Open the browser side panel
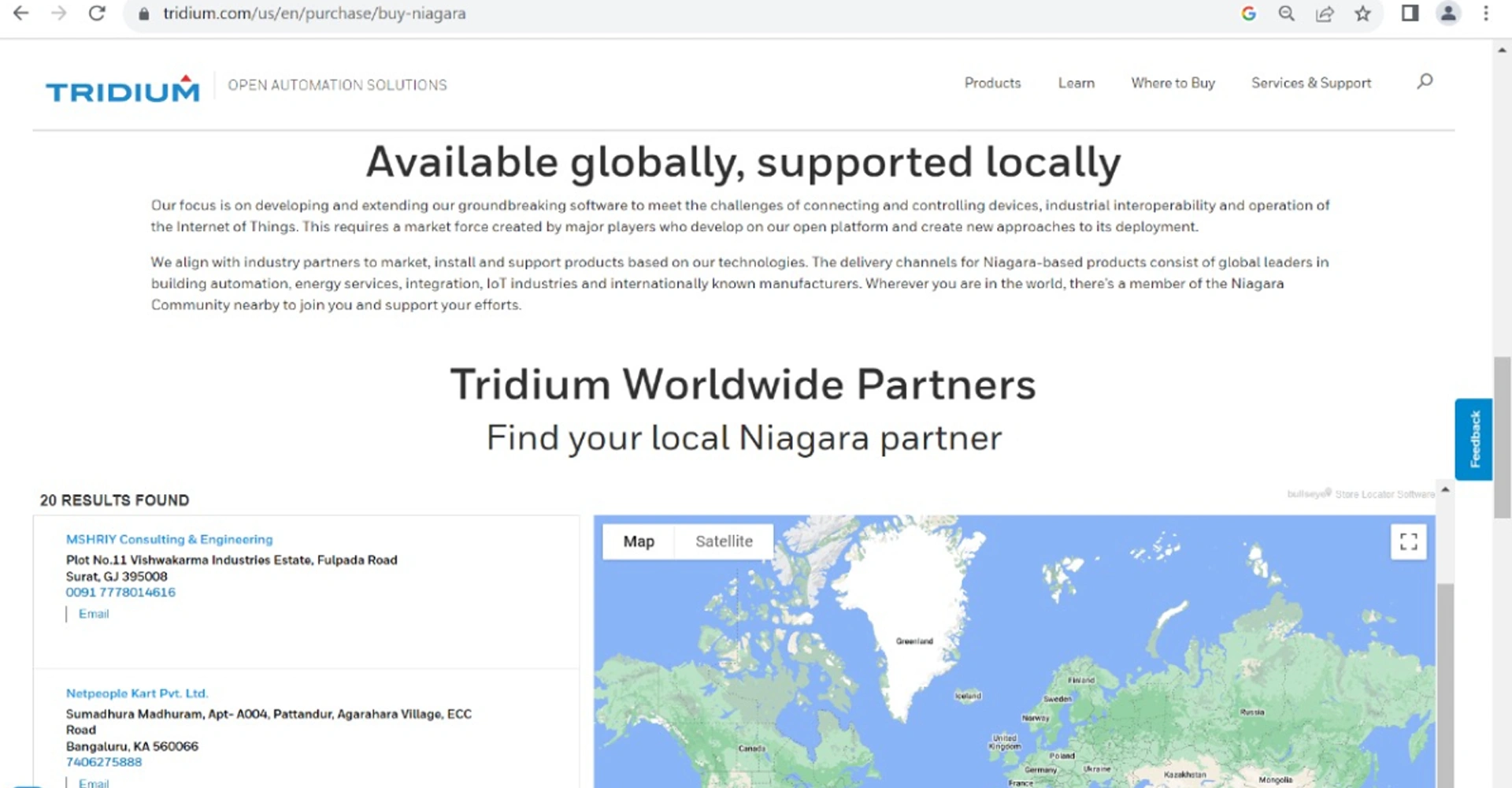This screenshot has width=1512, height=788. pyautogui.click(x=1410, y=13)
